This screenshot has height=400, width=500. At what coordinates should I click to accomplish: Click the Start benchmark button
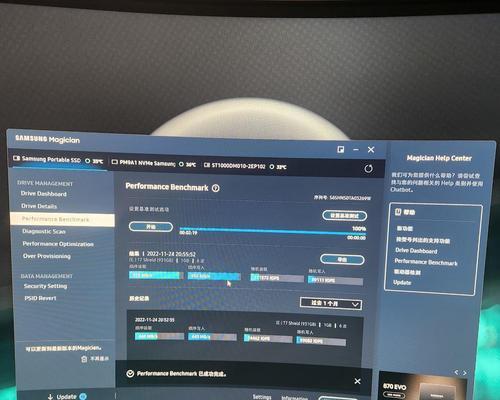coord(151,227)
